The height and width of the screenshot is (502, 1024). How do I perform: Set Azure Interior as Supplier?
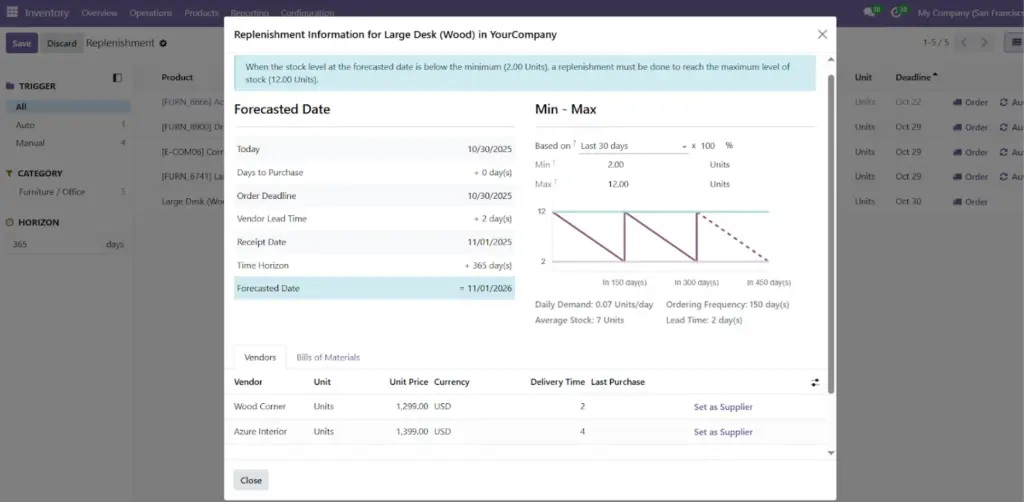(723, 432)
